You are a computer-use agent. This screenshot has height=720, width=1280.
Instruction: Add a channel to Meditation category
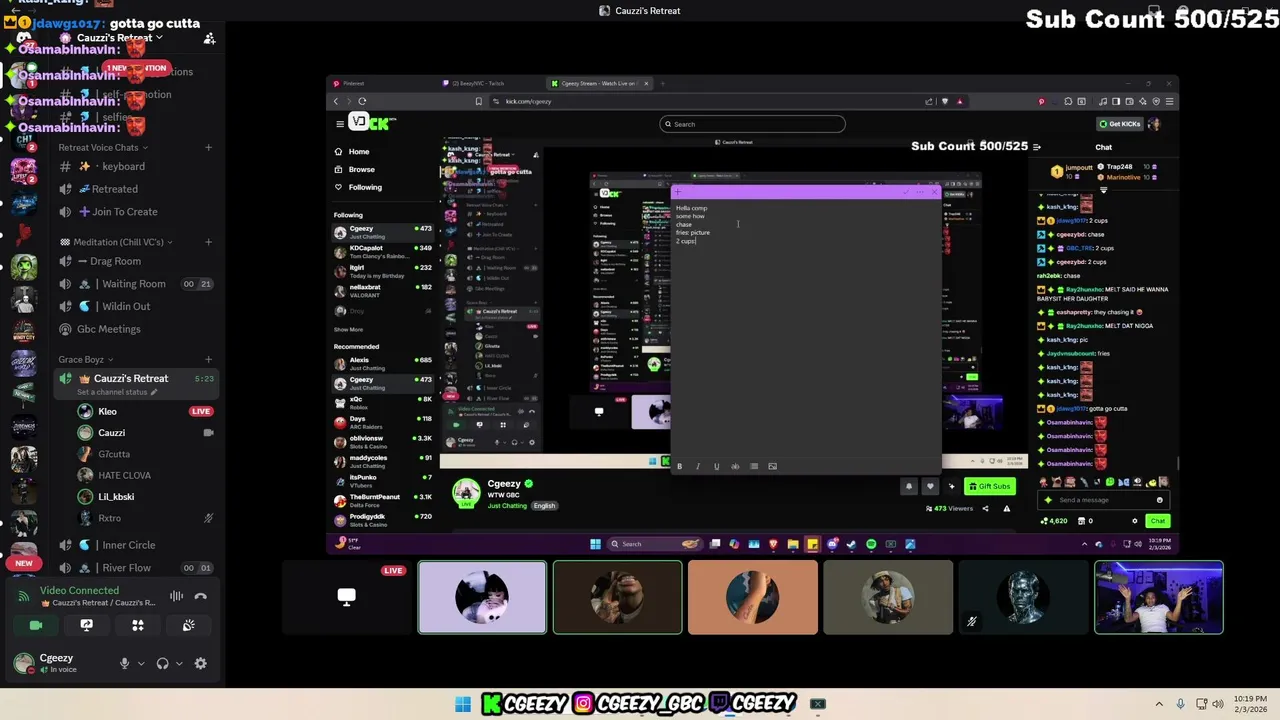pos(208,242)
